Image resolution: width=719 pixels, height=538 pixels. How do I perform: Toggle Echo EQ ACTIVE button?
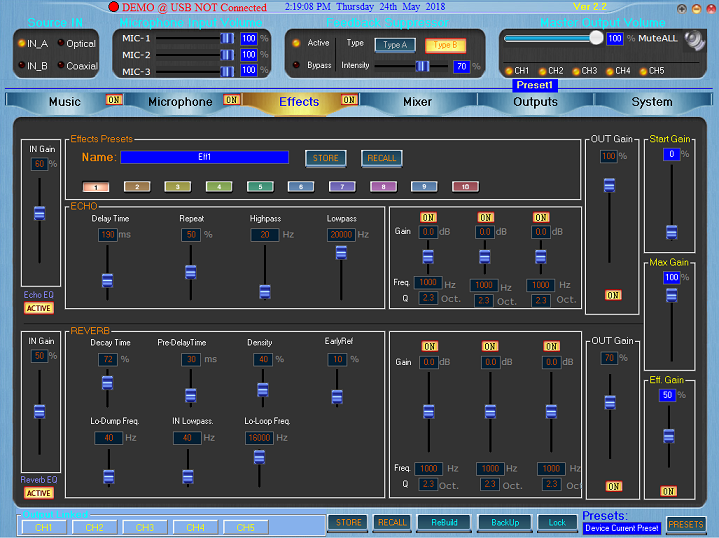(39, 308)
